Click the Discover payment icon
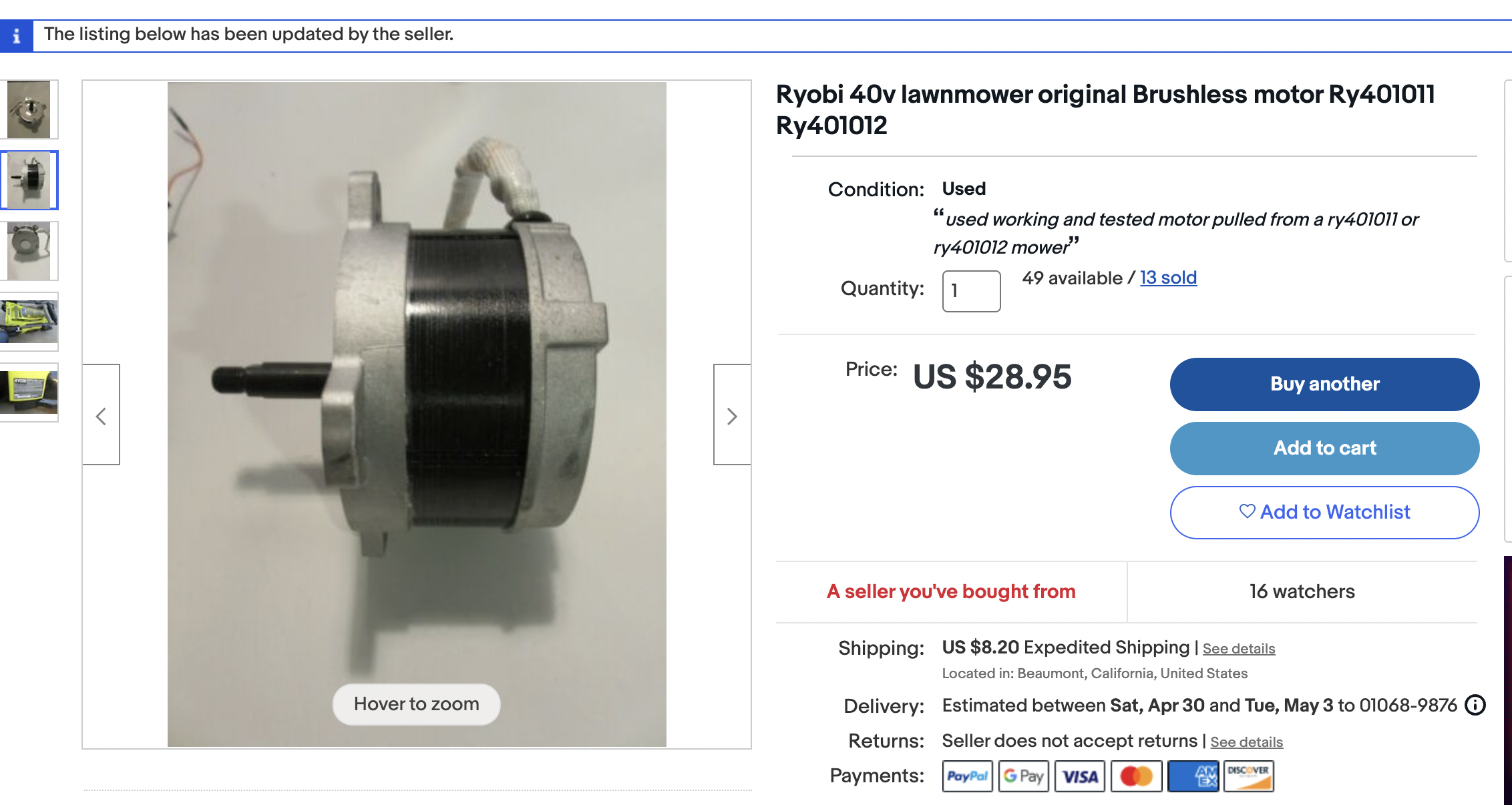This screenshot has height=805, width=1512. (1249, 776)
